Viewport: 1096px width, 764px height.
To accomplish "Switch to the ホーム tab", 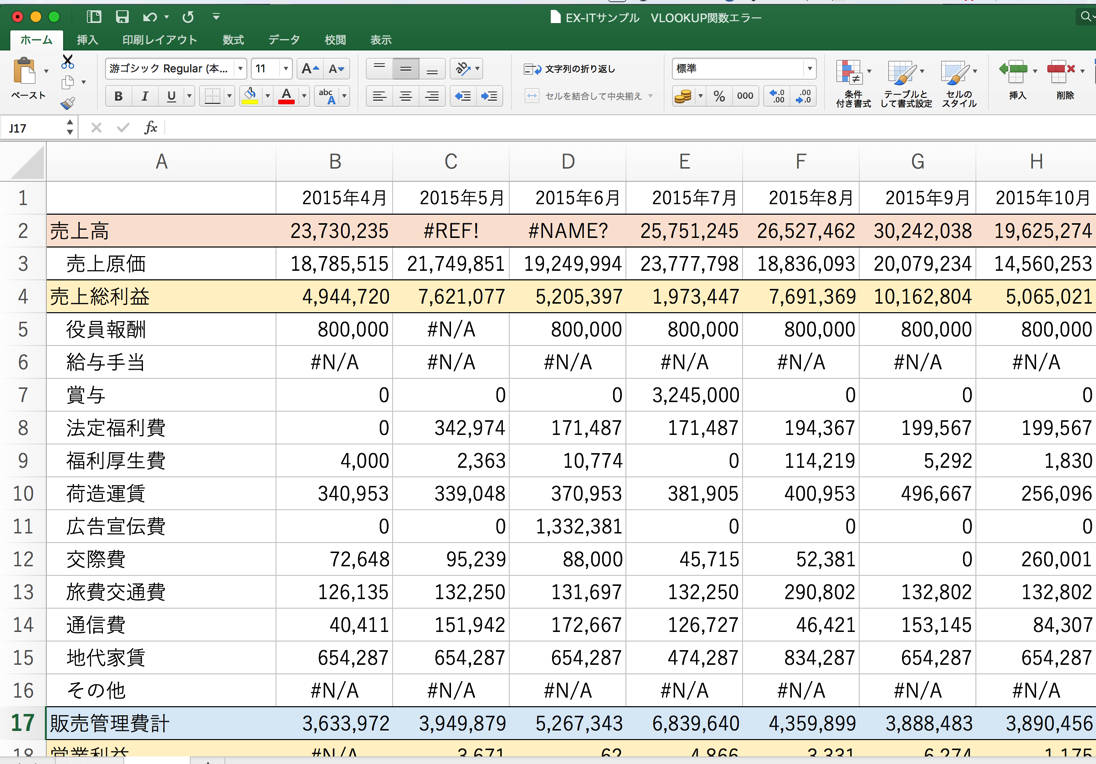I will point(36,40).
